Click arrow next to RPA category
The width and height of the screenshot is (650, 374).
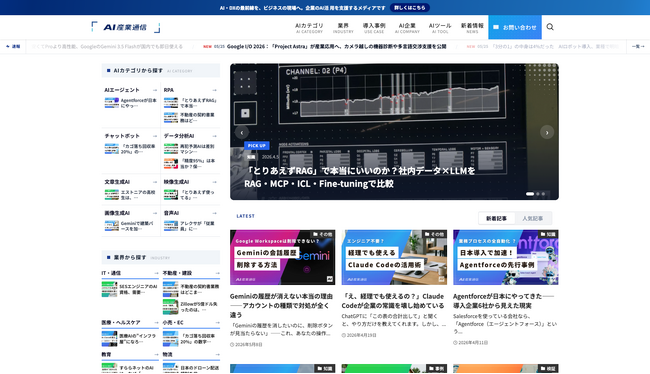pyautogui.click(x=214, y=90)
